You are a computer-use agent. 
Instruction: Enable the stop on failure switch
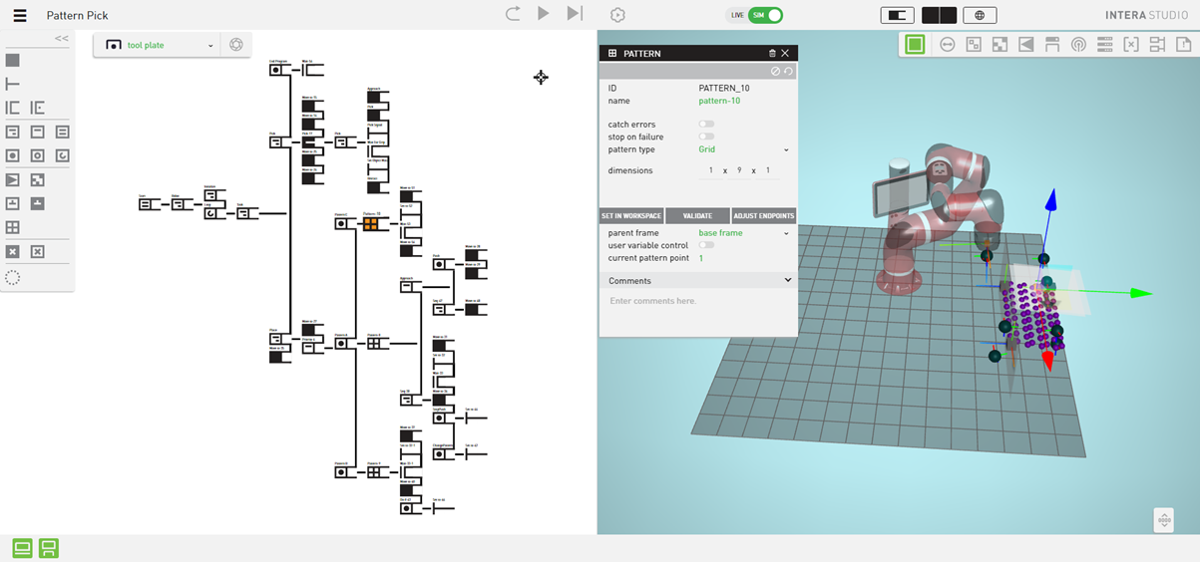706,137
